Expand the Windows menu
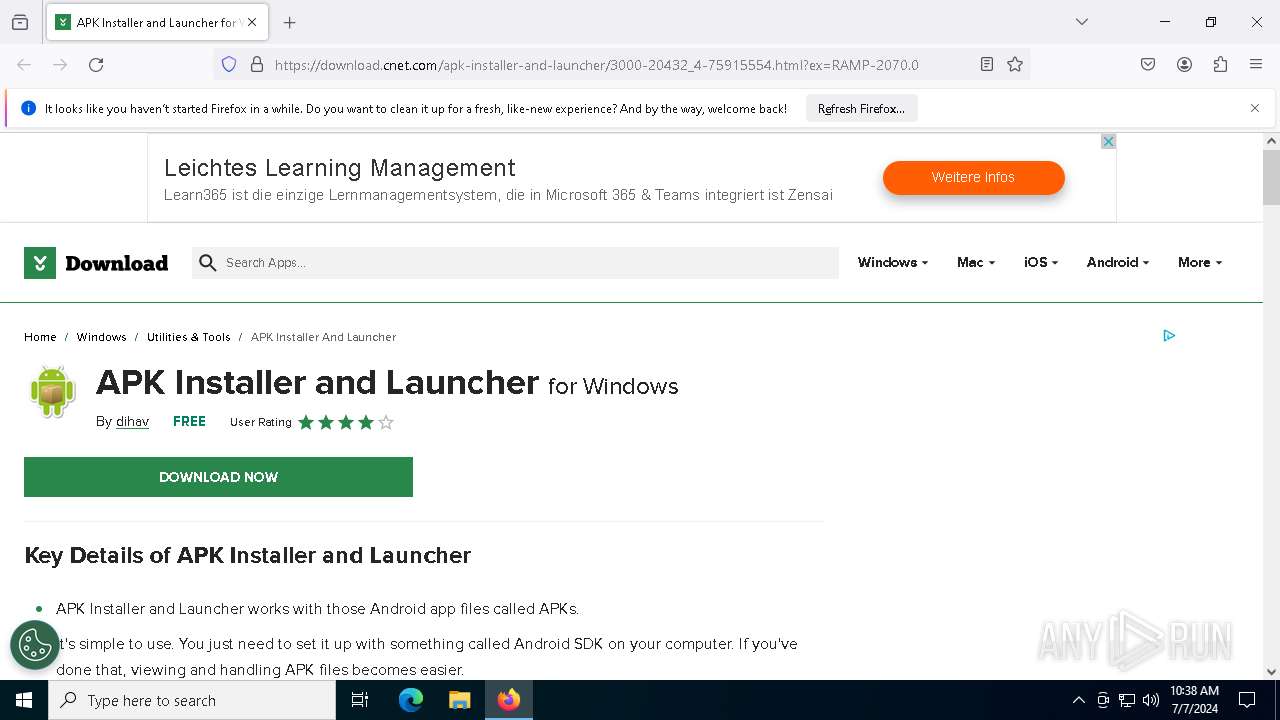Viewport: 1280px width, 720px height. click(x=893, y=262)
